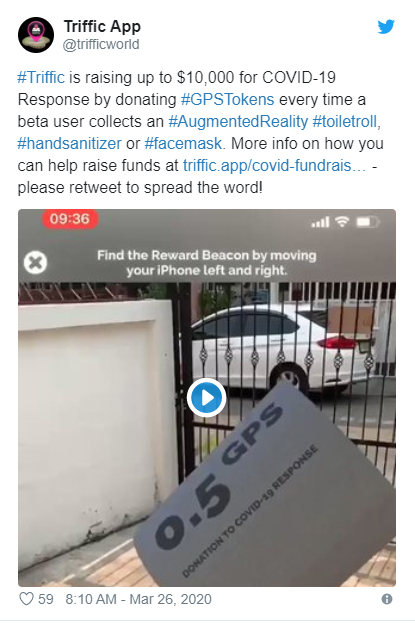Open the #Triffic hashtag link

(41, 77)
